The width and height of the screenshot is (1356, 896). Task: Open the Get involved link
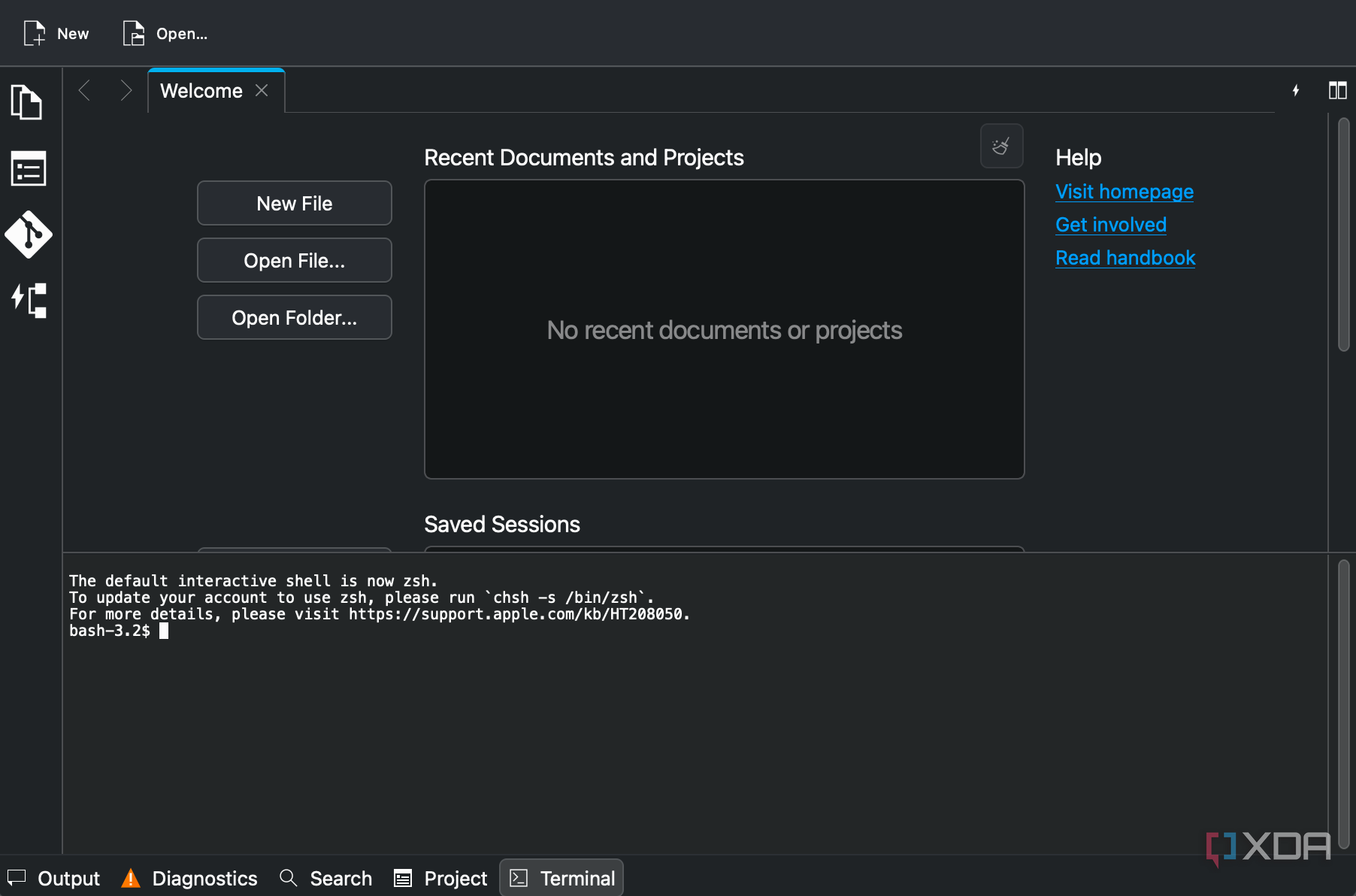pos(1111,225)
